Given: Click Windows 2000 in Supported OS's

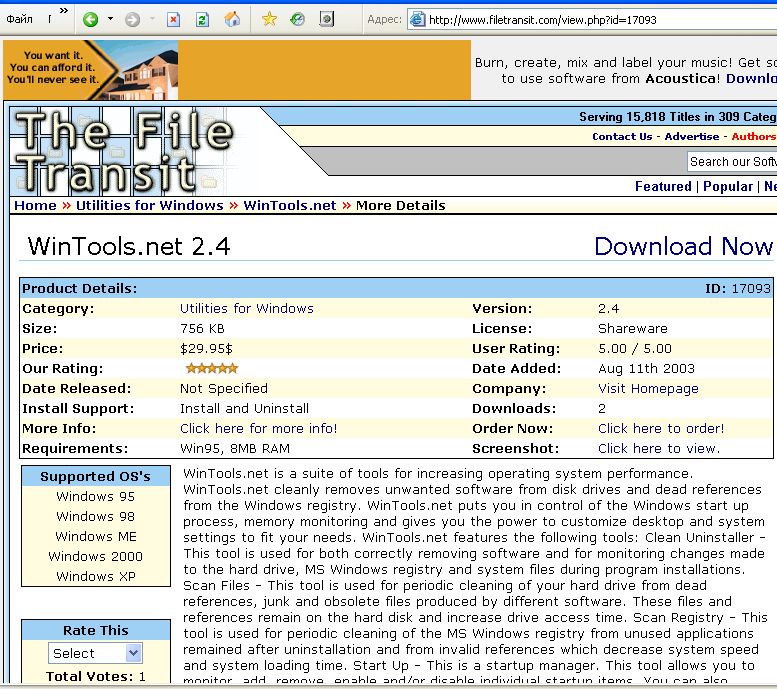Looking at the screenshot, I should [96, 556].
